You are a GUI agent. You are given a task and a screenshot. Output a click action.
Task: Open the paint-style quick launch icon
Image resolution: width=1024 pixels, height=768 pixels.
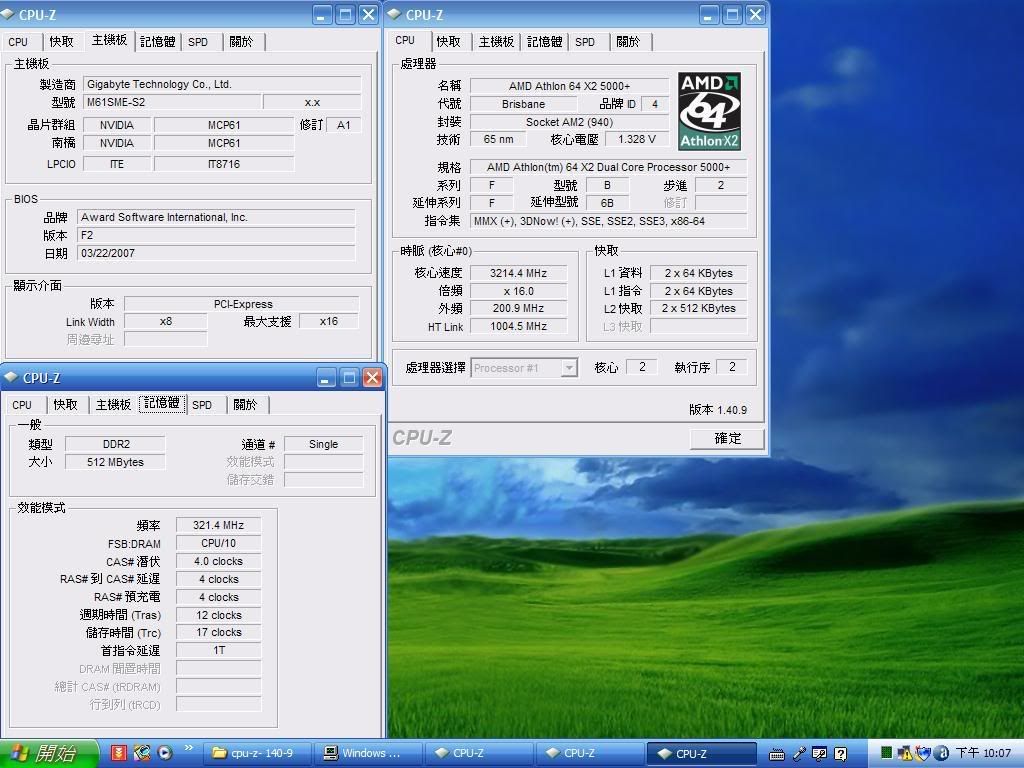click(142, 753)
